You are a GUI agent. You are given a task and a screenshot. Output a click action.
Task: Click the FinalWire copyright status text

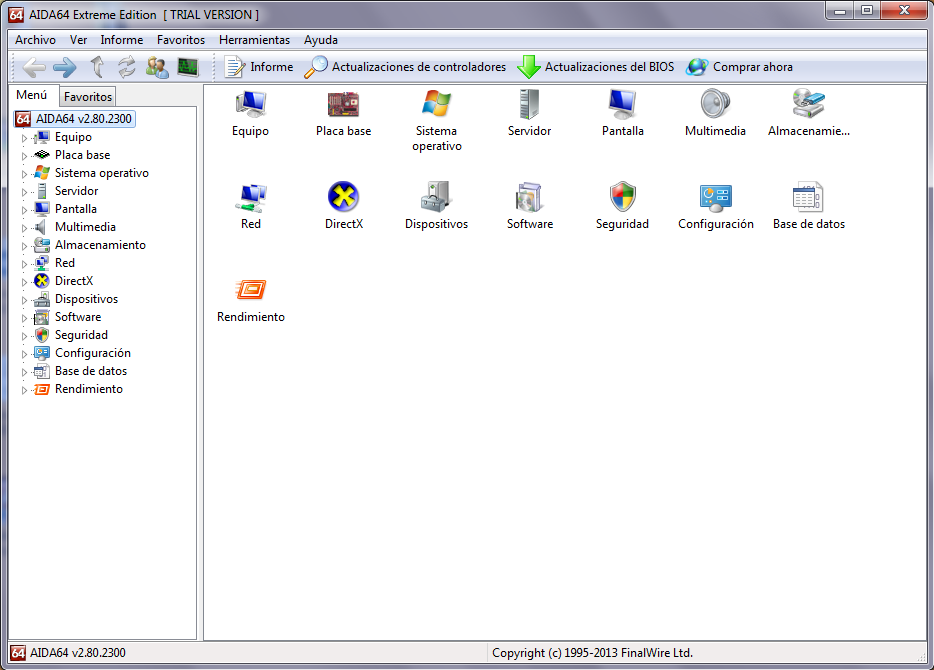[592, 653]
